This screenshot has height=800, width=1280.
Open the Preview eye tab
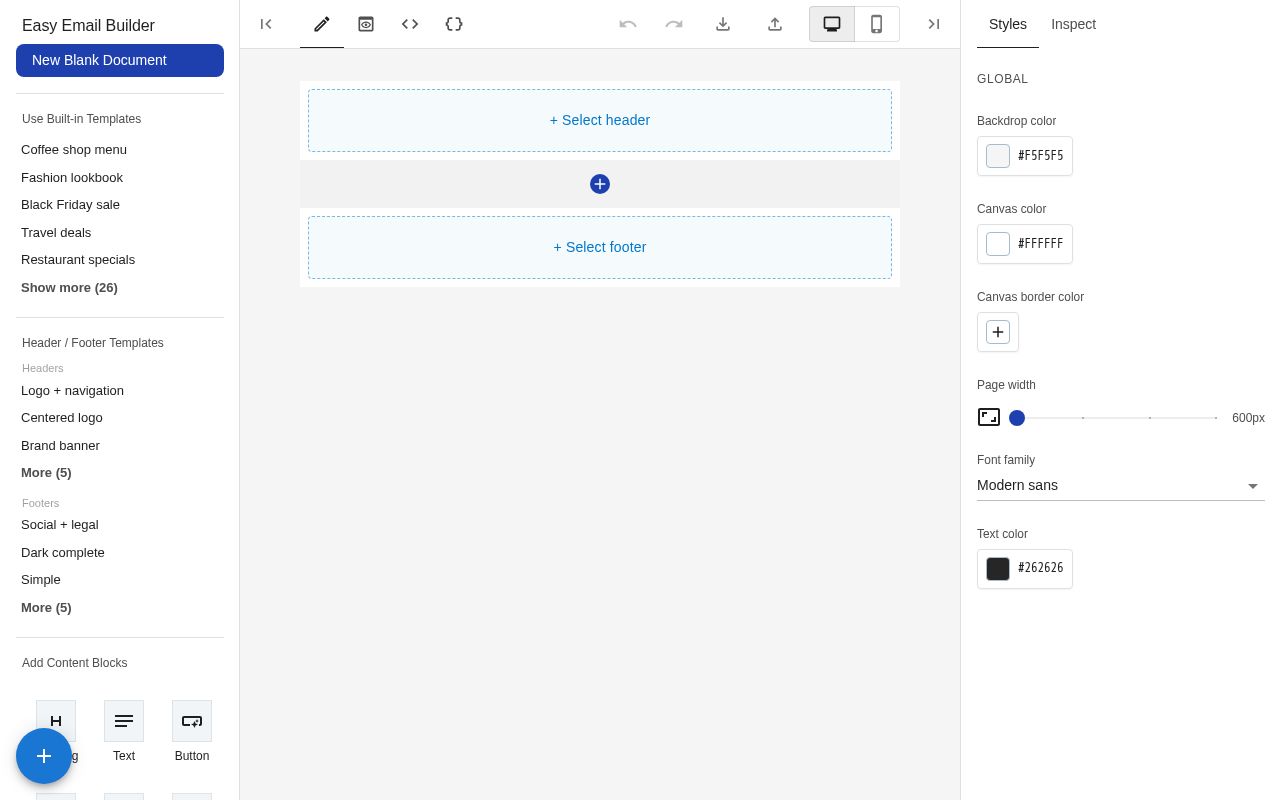tap(366, 24)
